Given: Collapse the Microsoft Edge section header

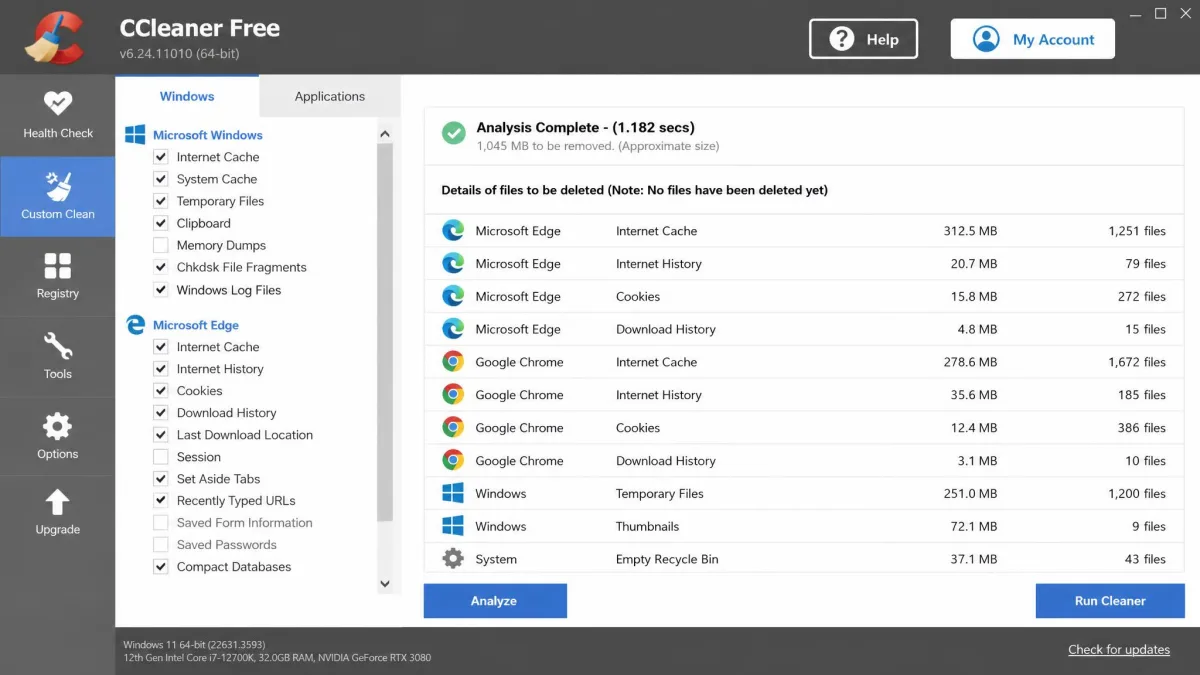Looking at the screenshot, I should click(196, 325).
